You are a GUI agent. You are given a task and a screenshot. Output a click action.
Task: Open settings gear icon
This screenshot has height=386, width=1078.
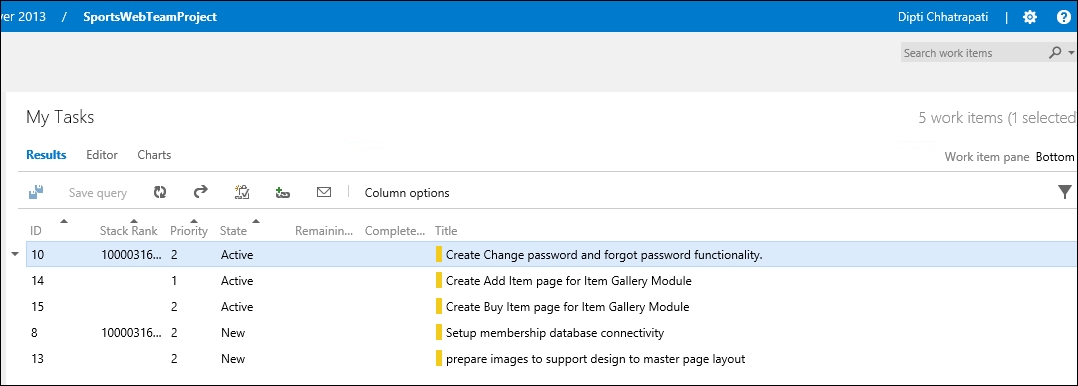(1029, 17)
